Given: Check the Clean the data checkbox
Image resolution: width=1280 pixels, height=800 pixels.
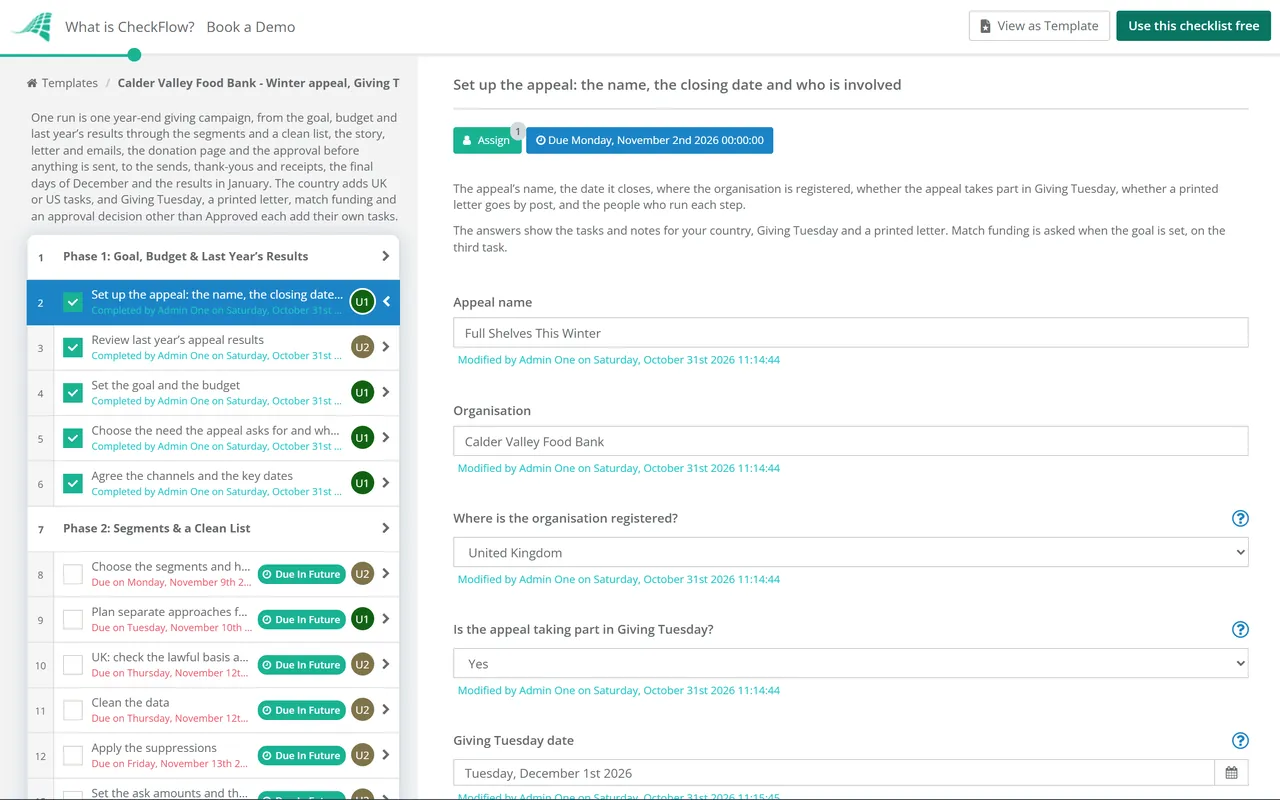Looking at the screenshot, I should pyautogui.click(x=73, y=710).
